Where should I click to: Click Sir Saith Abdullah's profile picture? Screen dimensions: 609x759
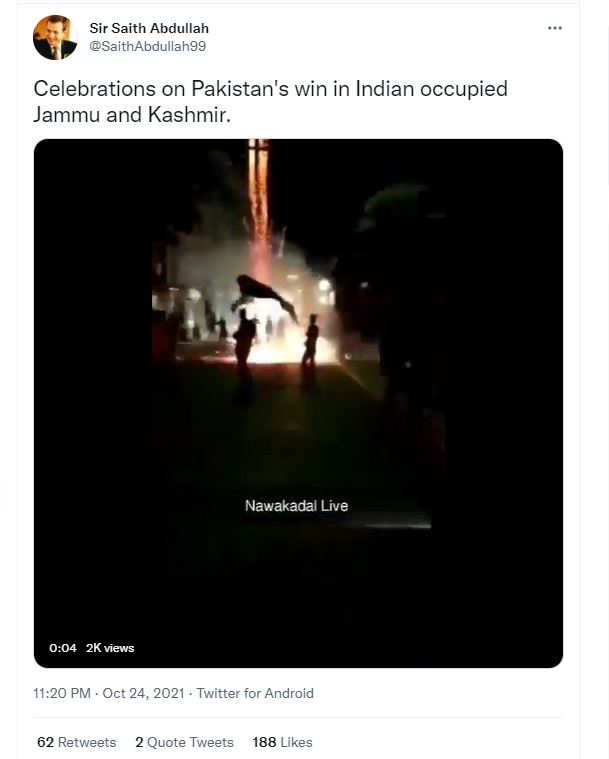point(55,37)
